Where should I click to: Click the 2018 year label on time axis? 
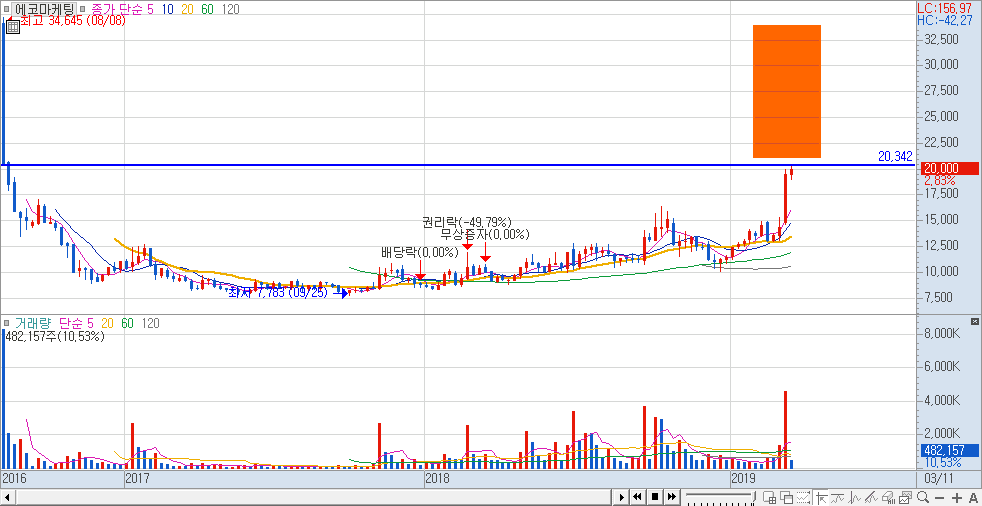click(x=437, y=480)
